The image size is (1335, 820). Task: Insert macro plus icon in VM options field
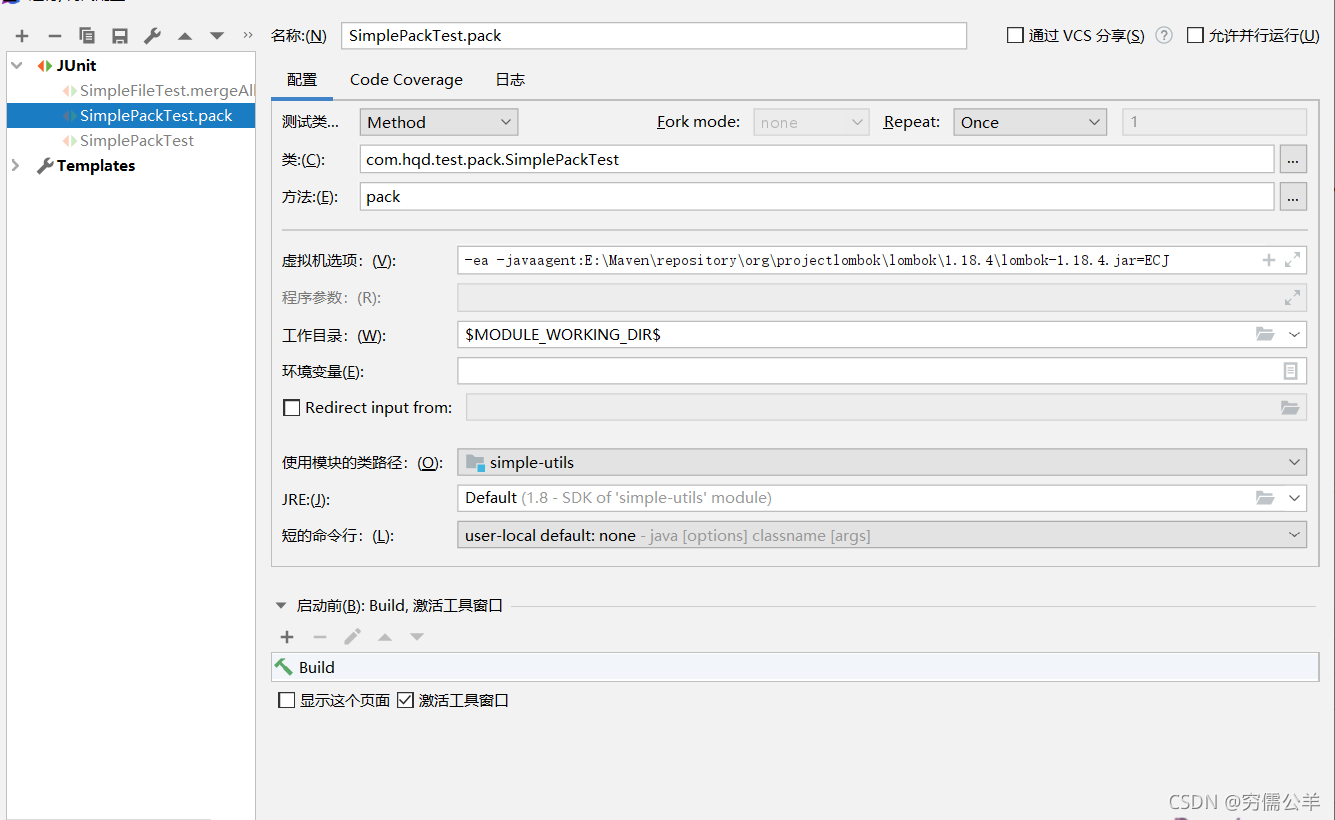1268,260
